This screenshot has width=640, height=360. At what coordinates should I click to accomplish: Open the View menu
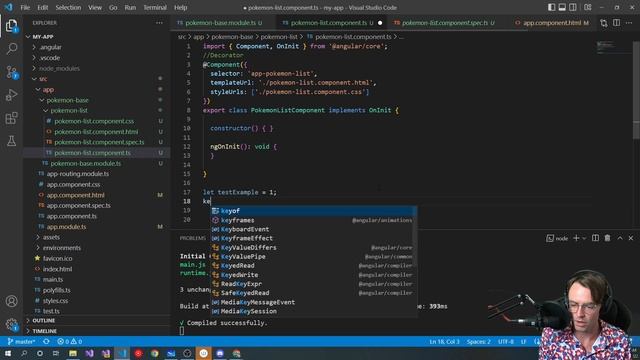click(x=95, y=7)
